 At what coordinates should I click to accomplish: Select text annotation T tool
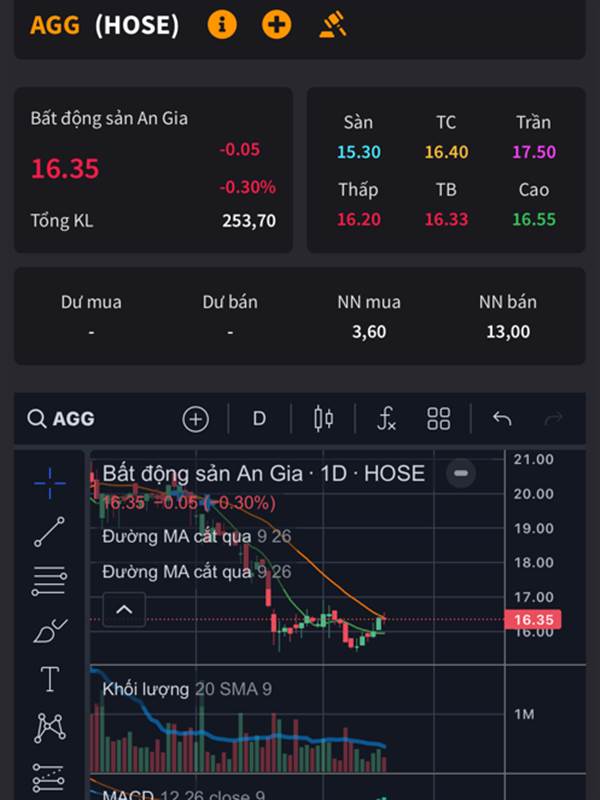pos(49,680)
